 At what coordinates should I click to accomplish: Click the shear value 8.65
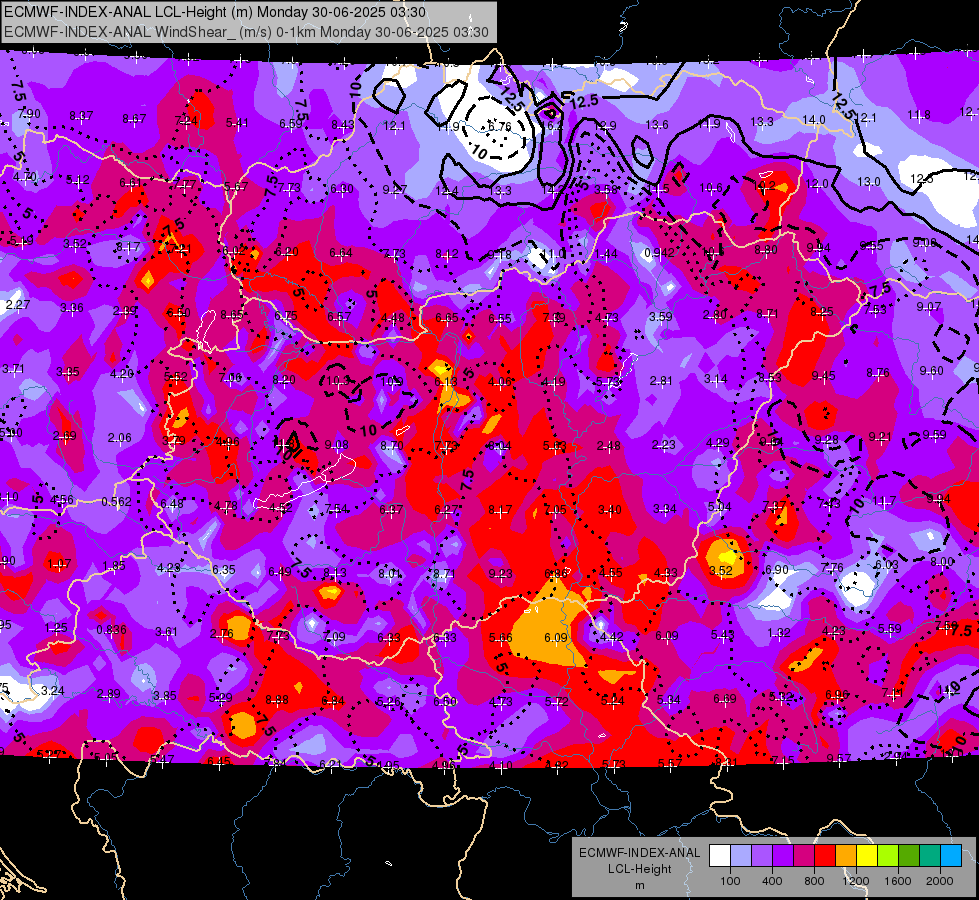232,315
